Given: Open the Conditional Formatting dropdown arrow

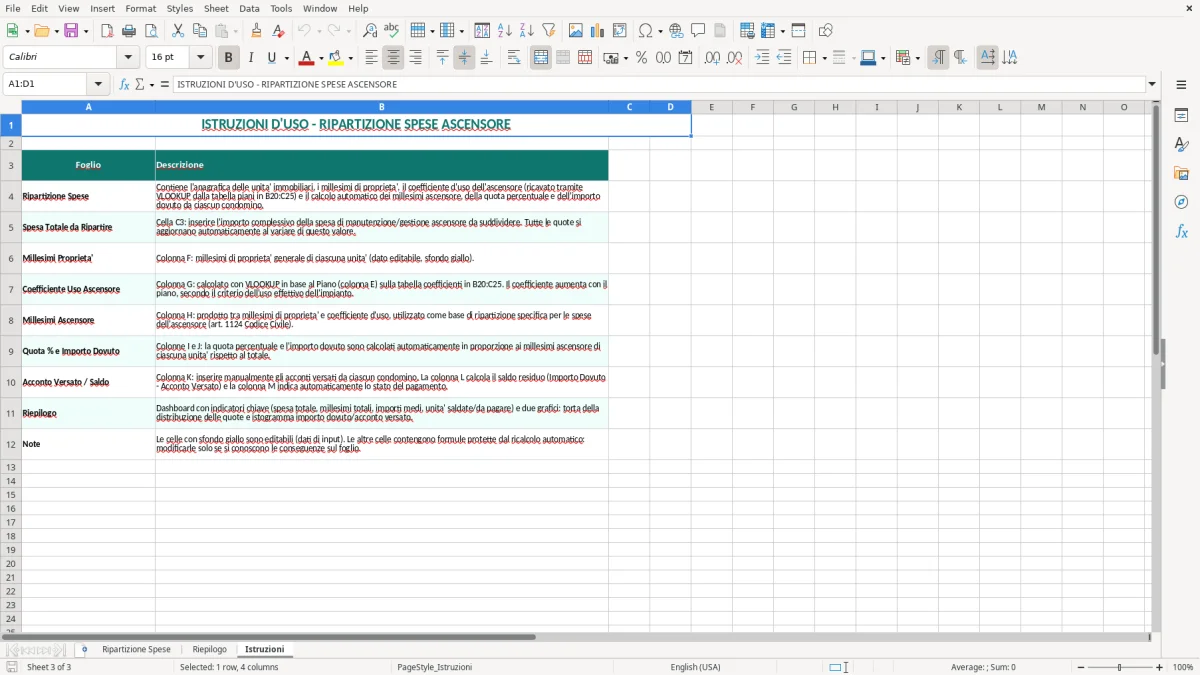Looking at the screenshot, I should click(x=917, y=58).
